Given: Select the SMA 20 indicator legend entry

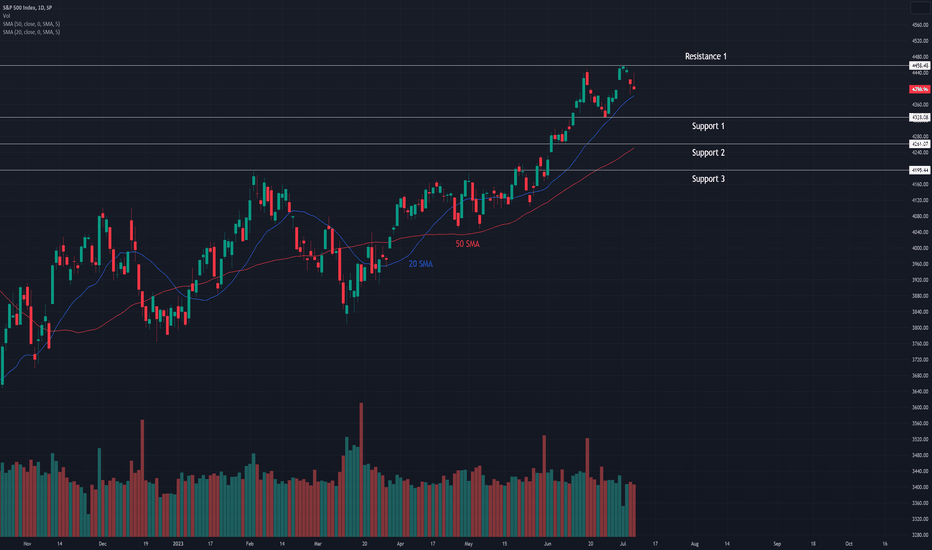Looking at the screenshot, I should tap(31, 32).
